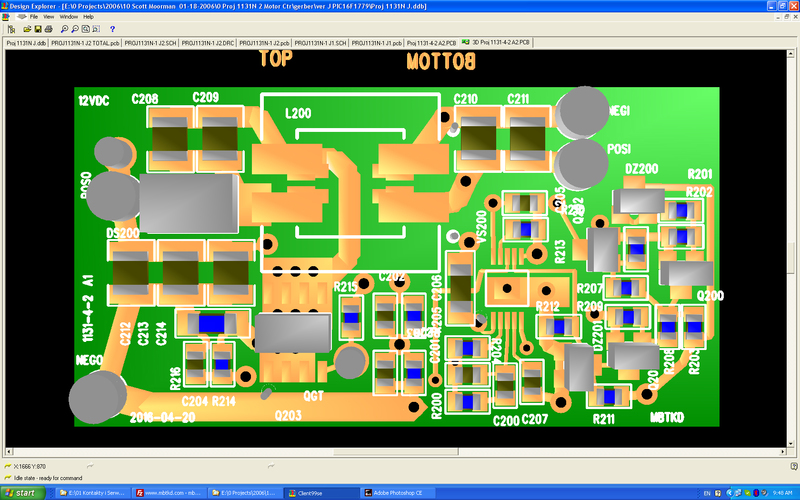Click the Zoom Out magnifier icon
800x500 pixels.
(74, 29)
